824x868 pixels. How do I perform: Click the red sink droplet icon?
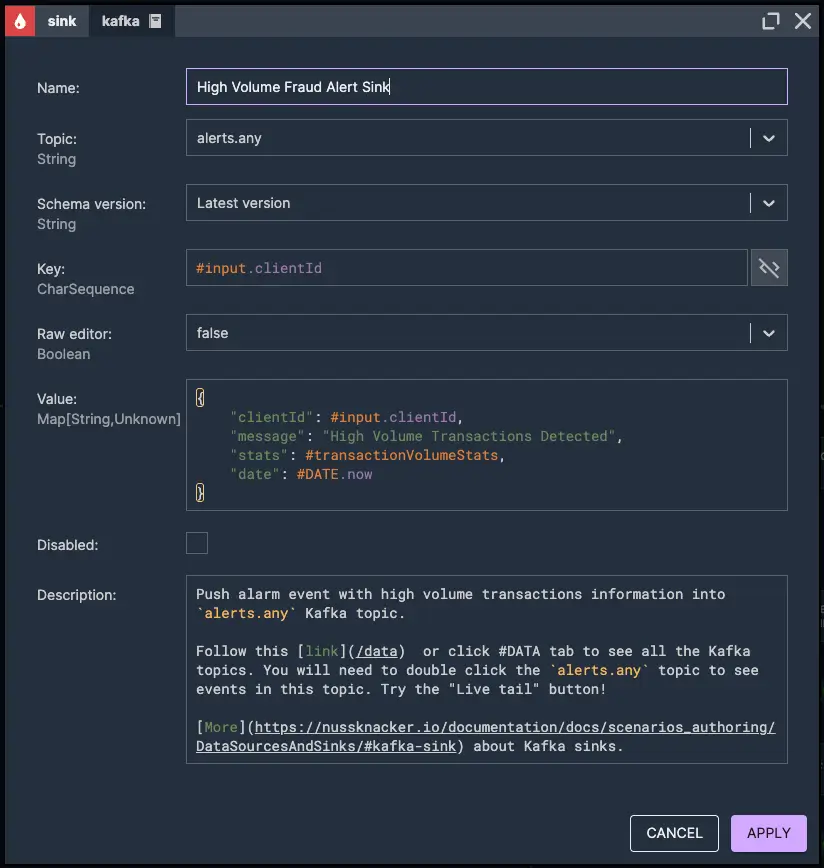(20, 21)
